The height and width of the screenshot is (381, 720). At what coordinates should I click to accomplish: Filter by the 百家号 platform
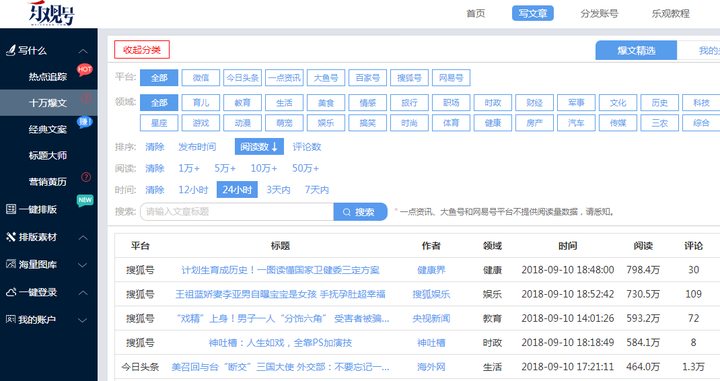368,78
